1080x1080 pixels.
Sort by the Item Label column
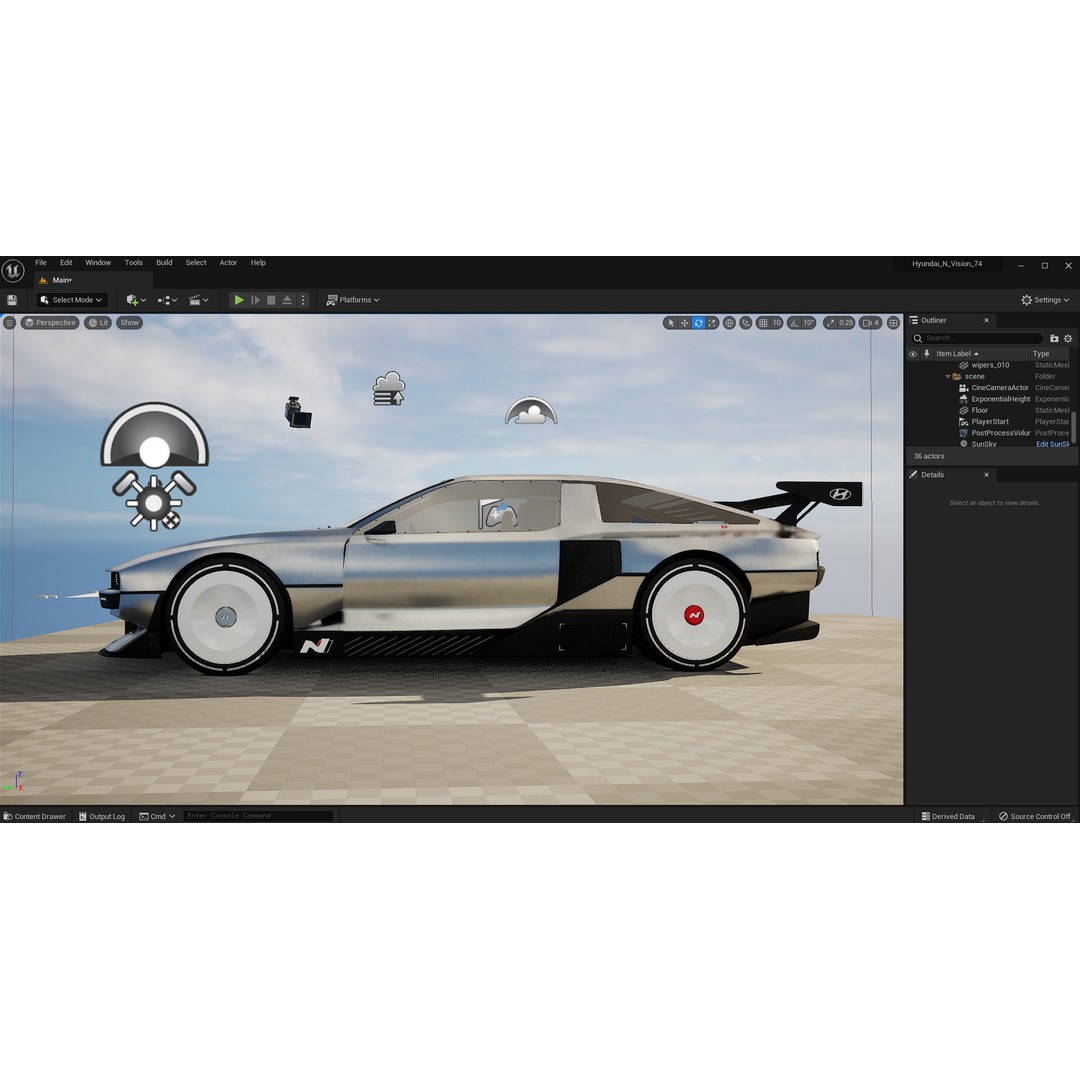click(x=957, y=354)
